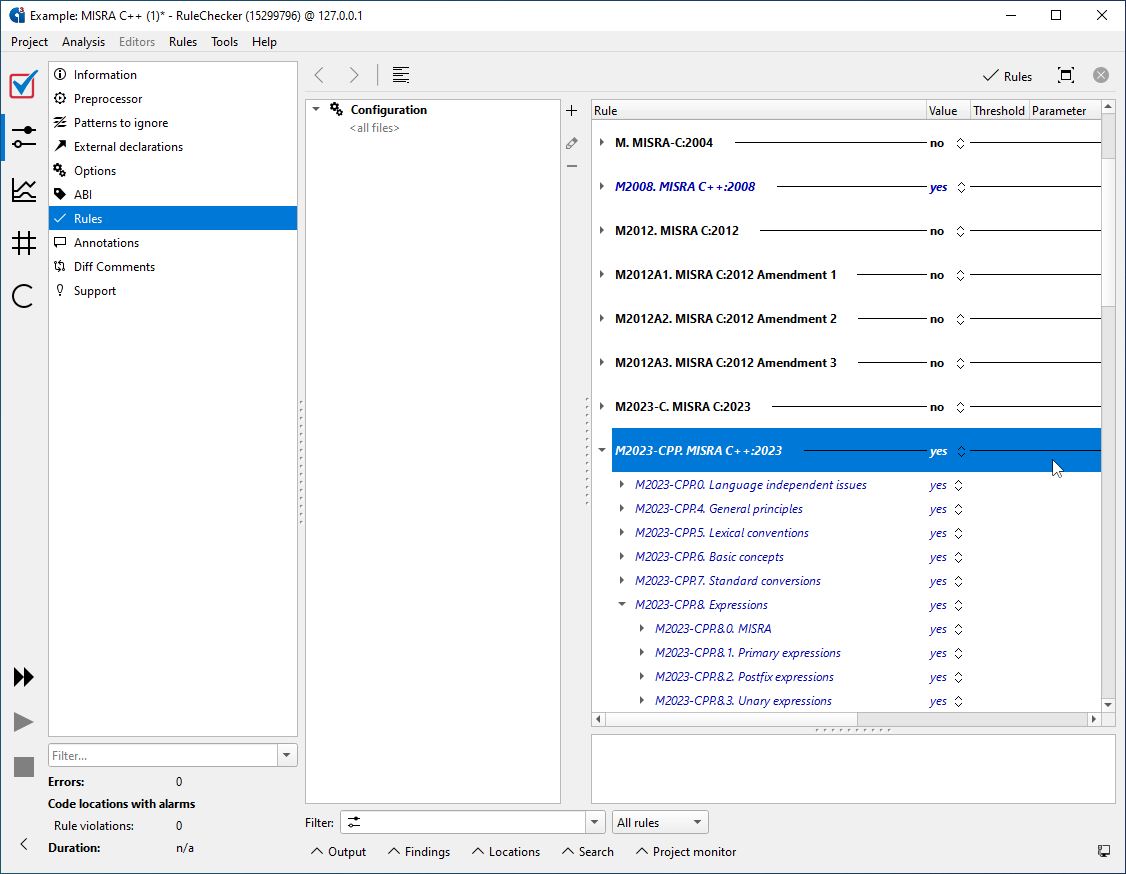
Task: Start analysis with the play button
Action: 24,722
